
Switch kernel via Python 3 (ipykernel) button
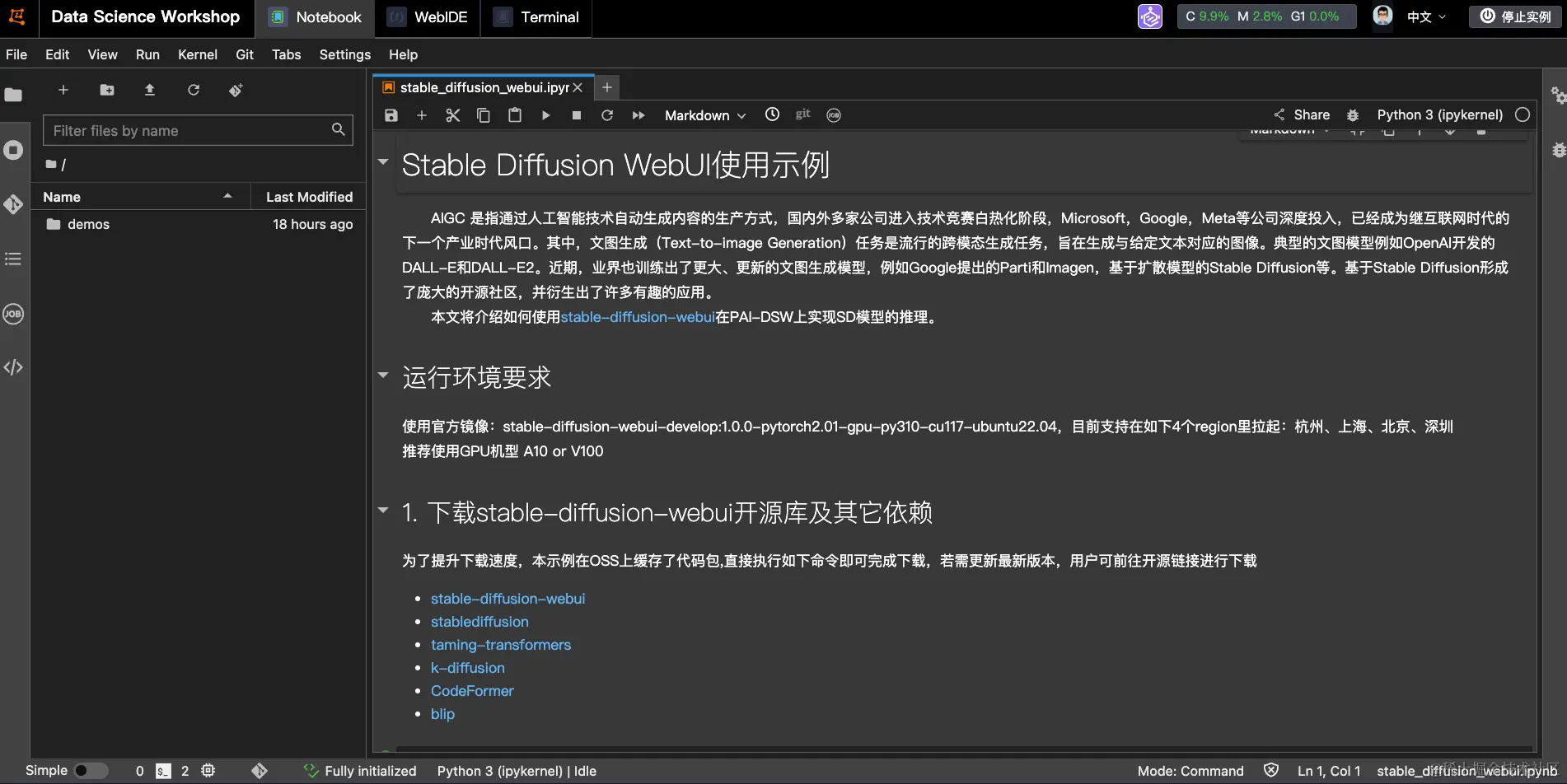coord(1440,115)
